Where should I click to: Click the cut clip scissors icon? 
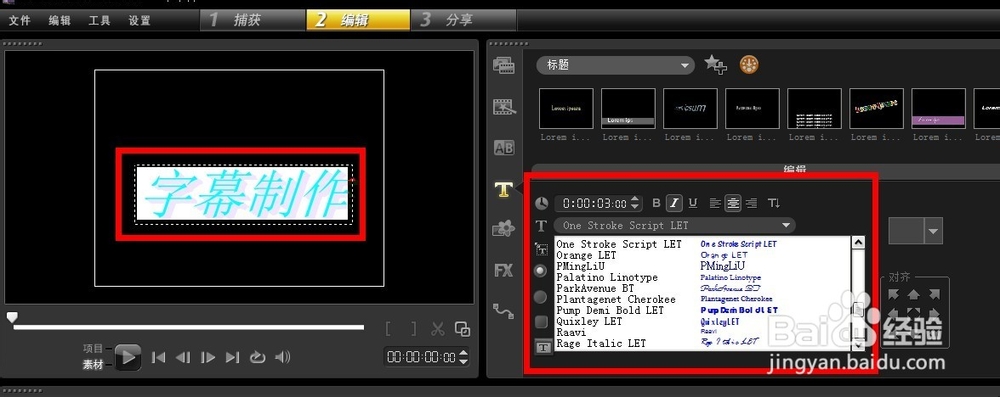438,329
